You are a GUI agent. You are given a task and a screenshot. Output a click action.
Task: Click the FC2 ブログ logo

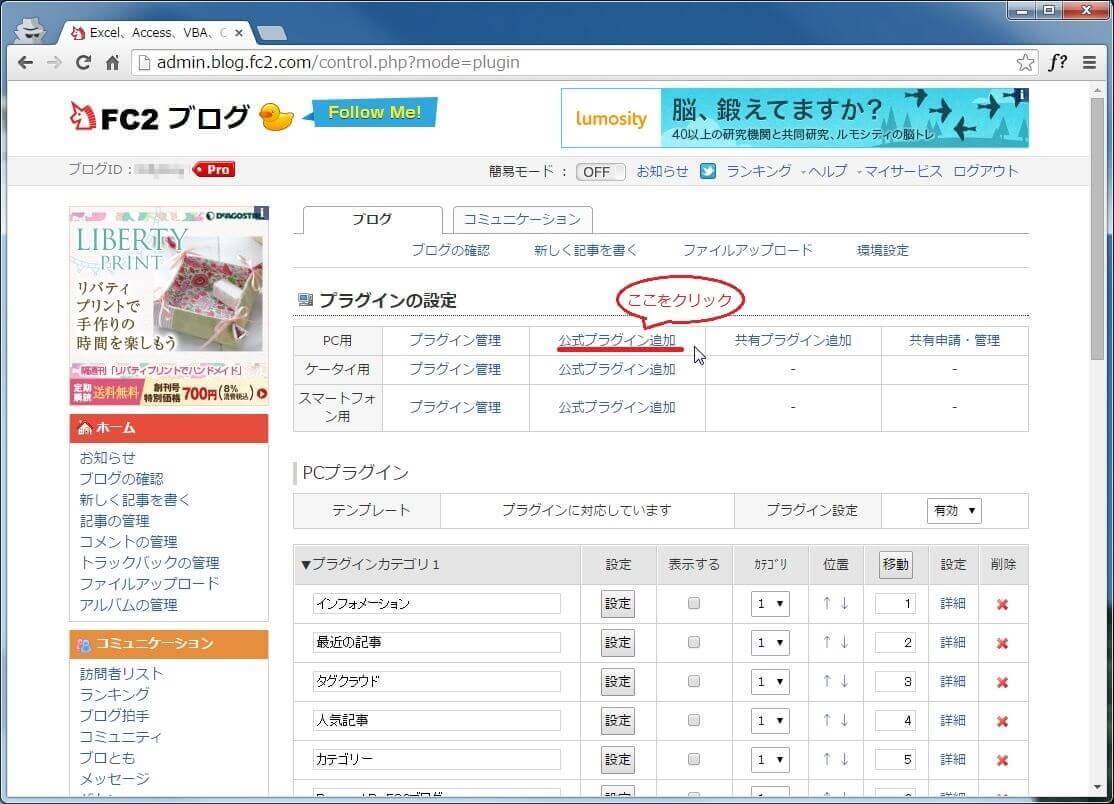pyautogui.click(x=160, y=117)
